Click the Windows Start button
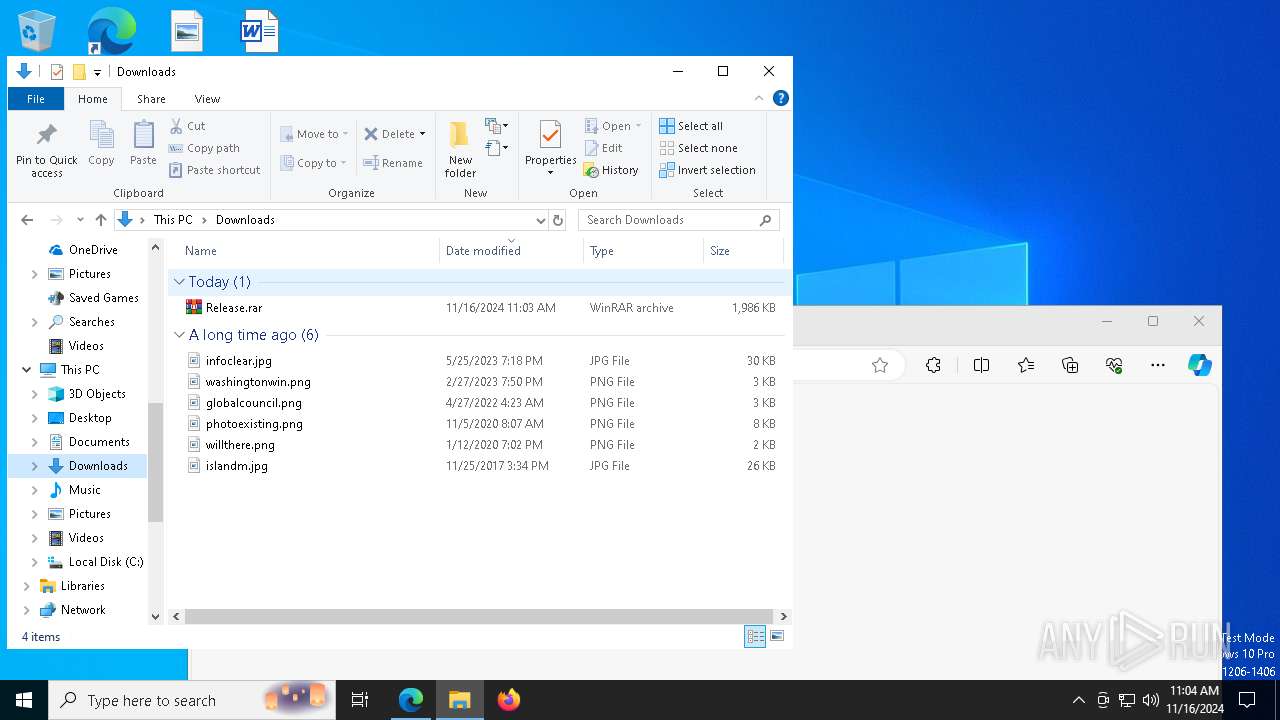The width and height of the screenshot is (1280, 720). tap(24, 700)
